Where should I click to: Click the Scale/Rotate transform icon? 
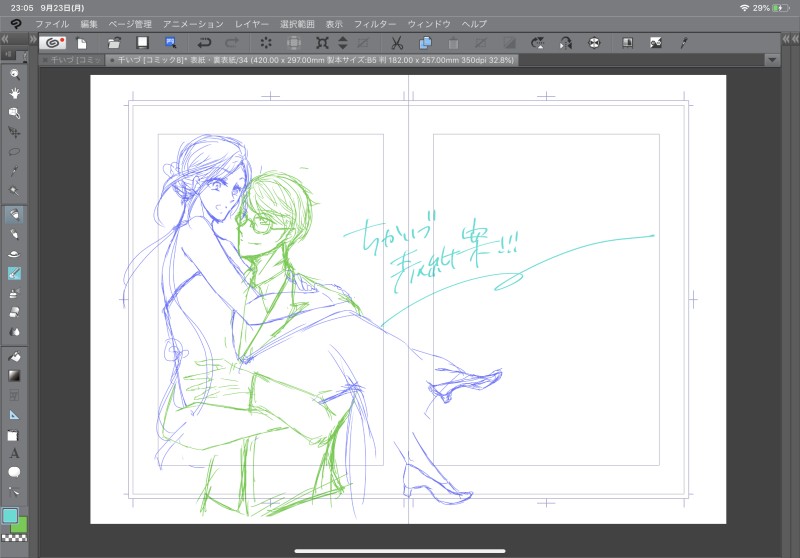point(322,43)
